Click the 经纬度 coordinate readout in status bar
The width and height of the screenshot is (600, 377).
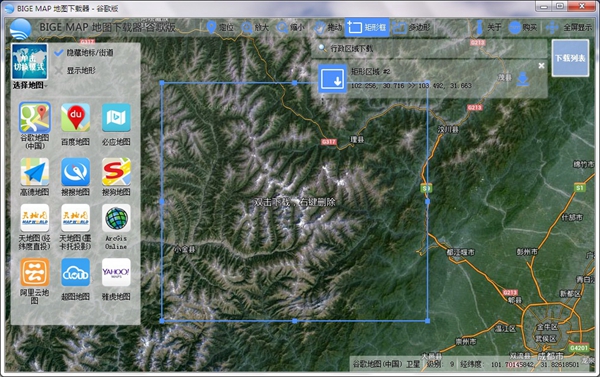click(x=520, y=364)
